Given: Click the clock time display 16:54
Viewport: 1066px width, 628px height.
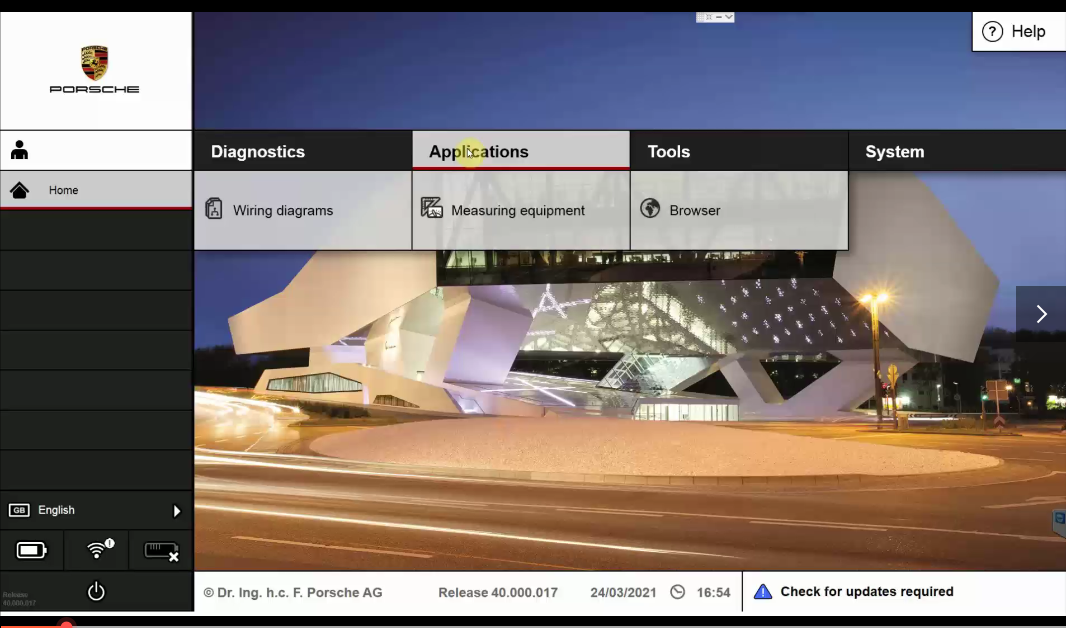Looking at the screenshot, I should (x=713, y=592).
